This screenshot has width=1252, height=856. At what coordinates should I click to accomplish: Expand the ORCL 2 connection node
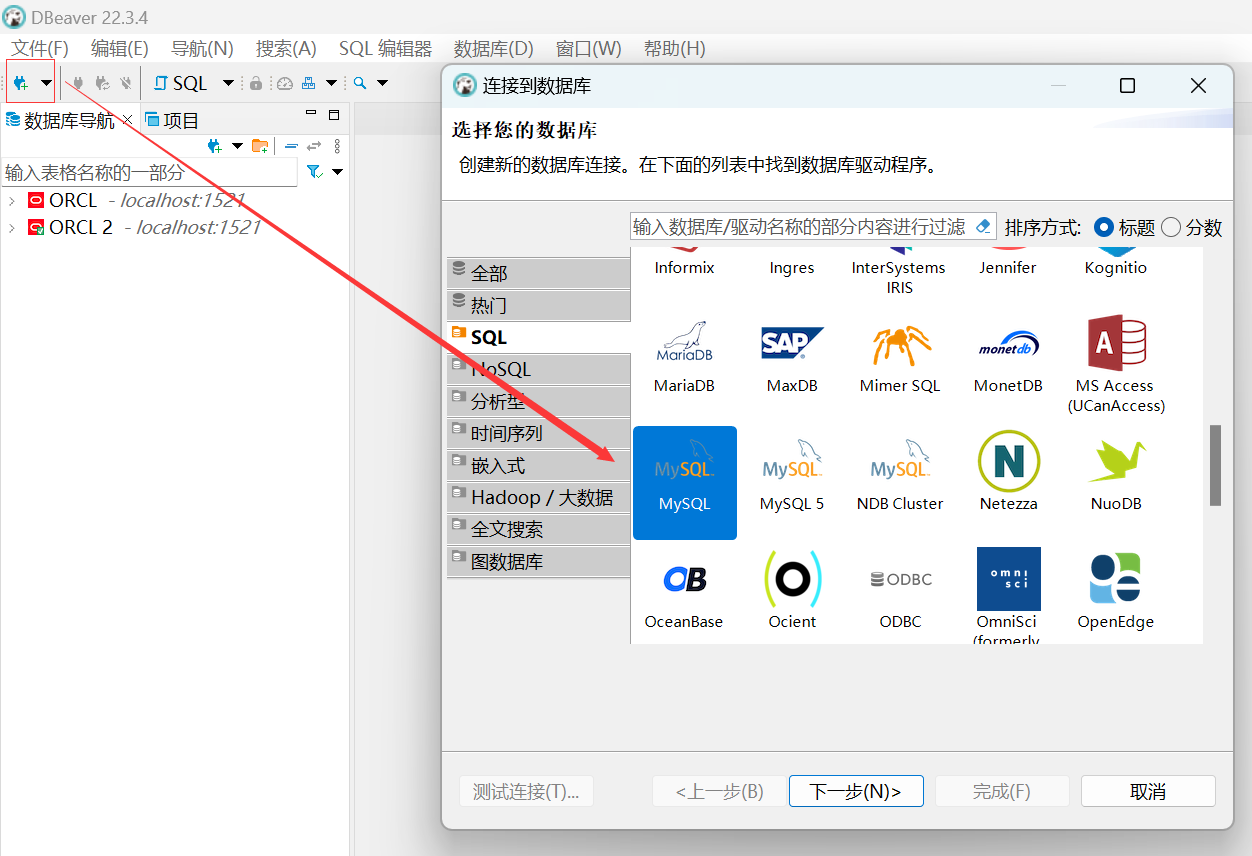(11, 228)
